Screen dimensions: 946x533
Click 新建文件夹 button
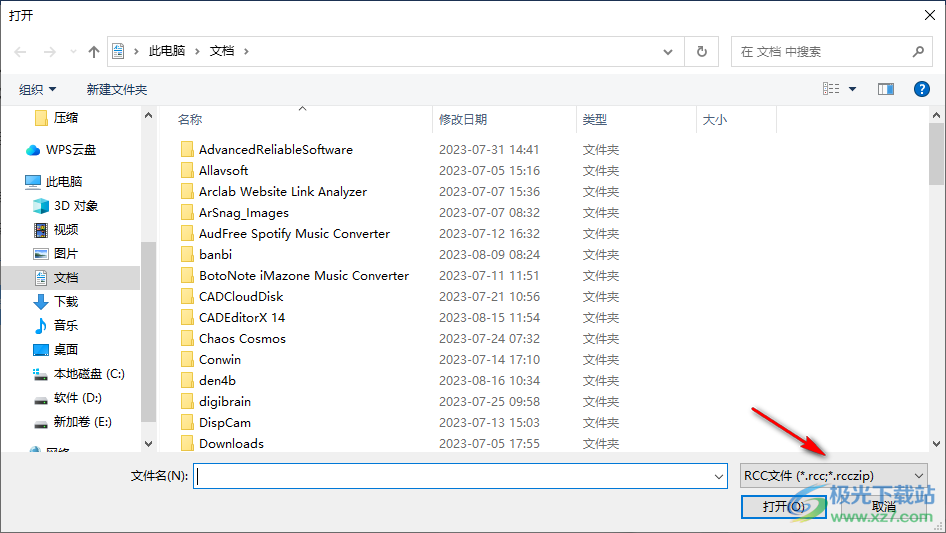(117, 89)
